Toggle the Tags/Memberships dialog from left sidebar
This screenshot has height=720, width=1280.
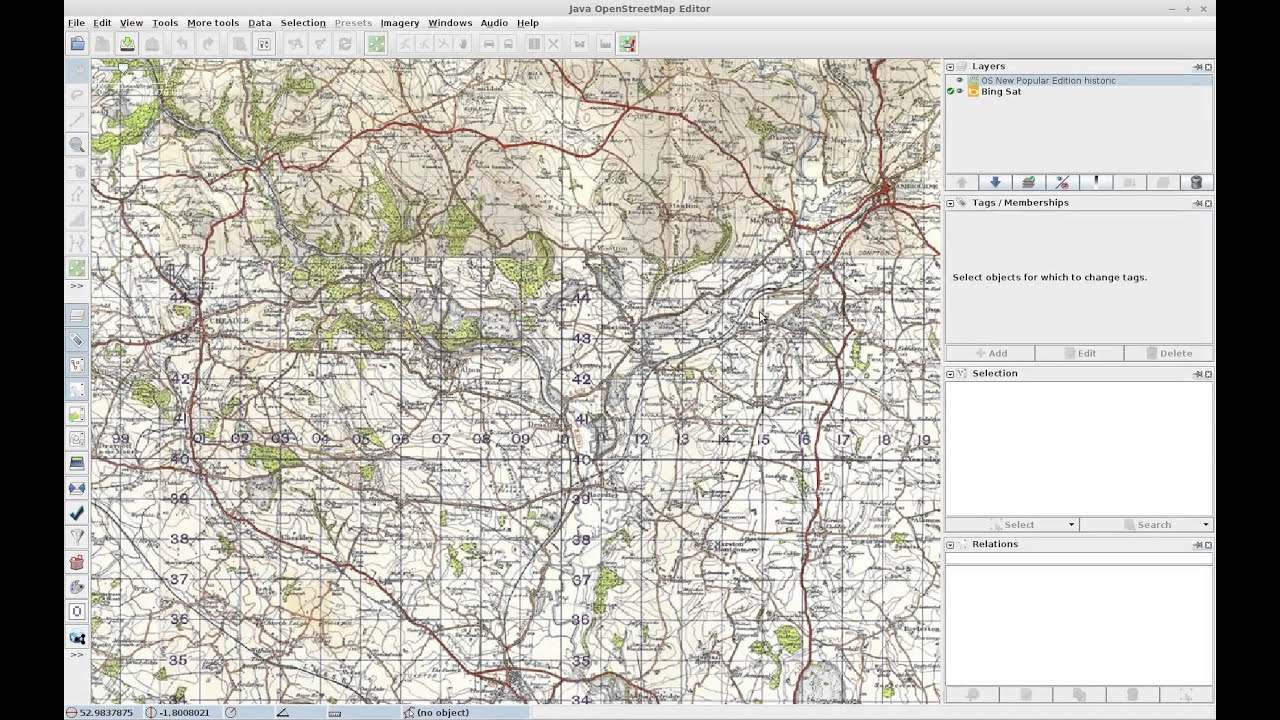coord(77,340)
